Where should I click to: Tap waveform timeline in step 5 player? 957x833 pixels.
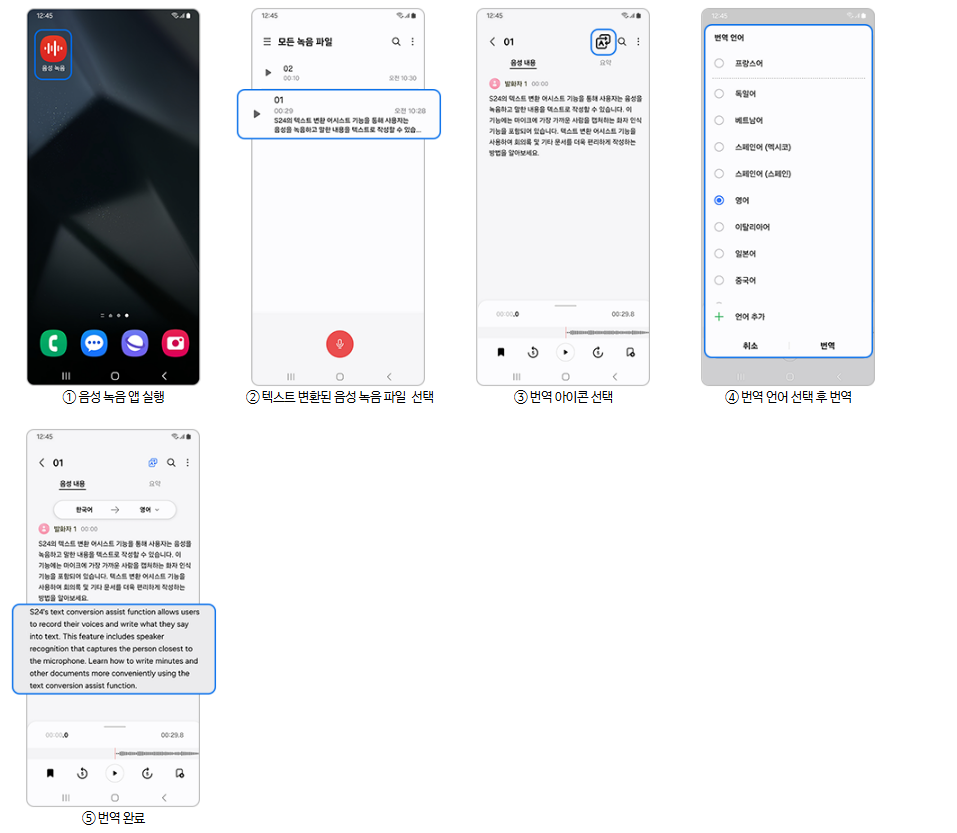coord(114,754)
